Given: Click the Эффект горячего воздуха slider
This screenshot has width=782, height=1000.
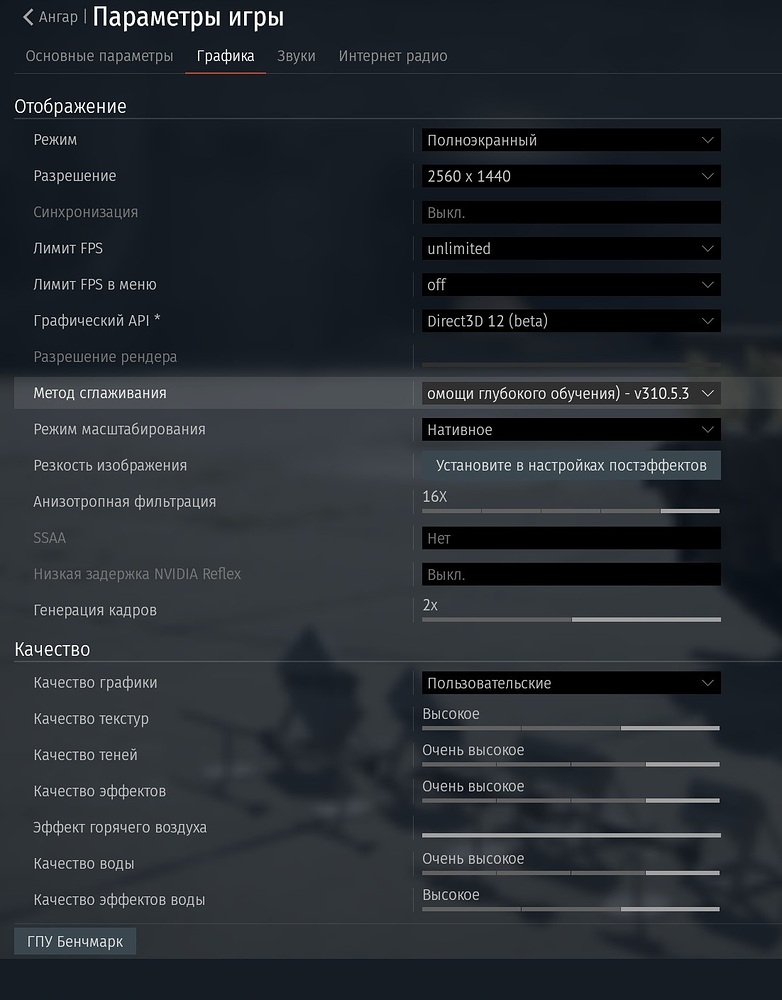Looking at the screenshot, I should (570, 834).
